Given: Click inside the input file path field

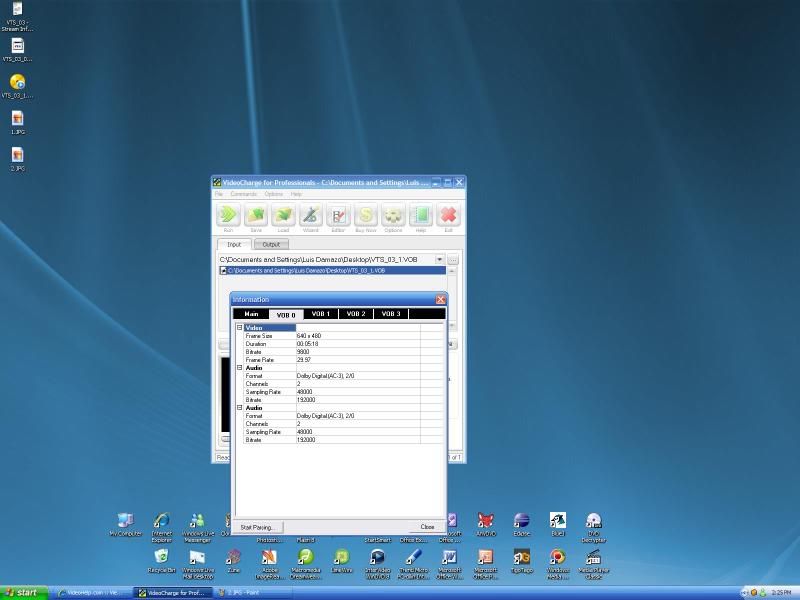Looking at the screenshot, I should (x=326, y=260).
